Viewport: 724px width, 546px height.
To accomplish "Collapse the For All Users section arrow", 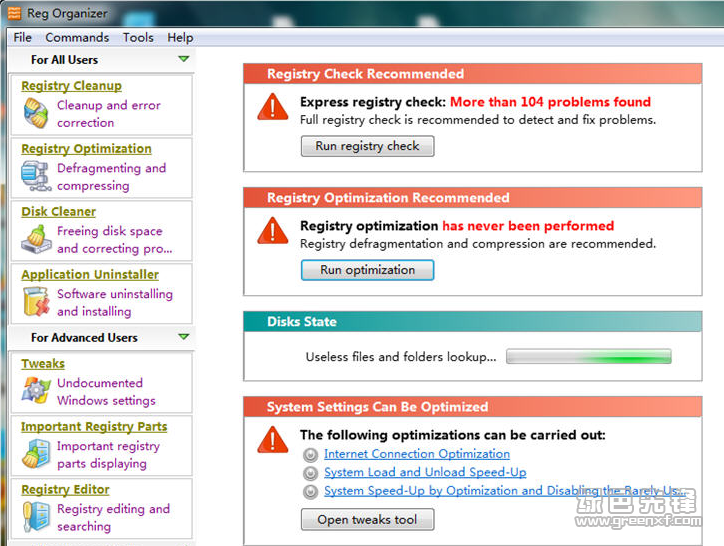I will click(184, 59).
